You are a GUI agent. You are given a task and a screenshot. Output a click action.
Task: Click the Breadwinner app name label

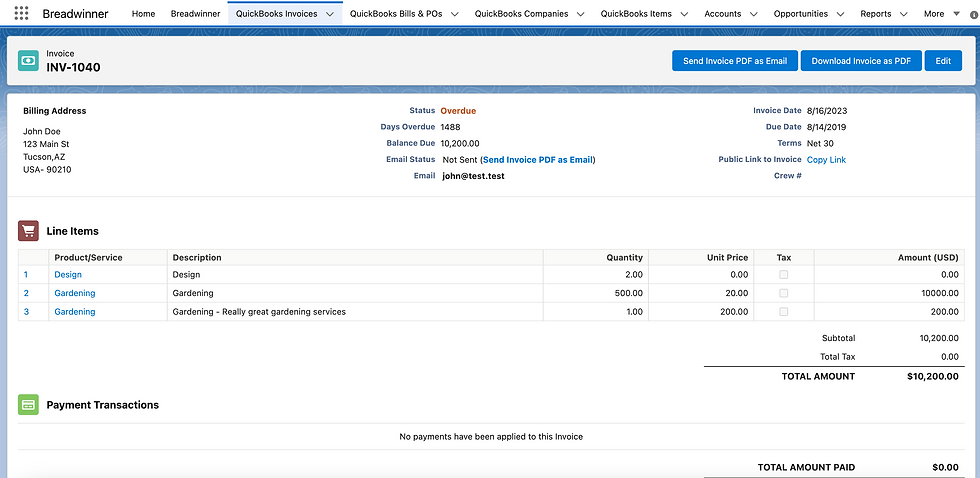pos(75,14)
